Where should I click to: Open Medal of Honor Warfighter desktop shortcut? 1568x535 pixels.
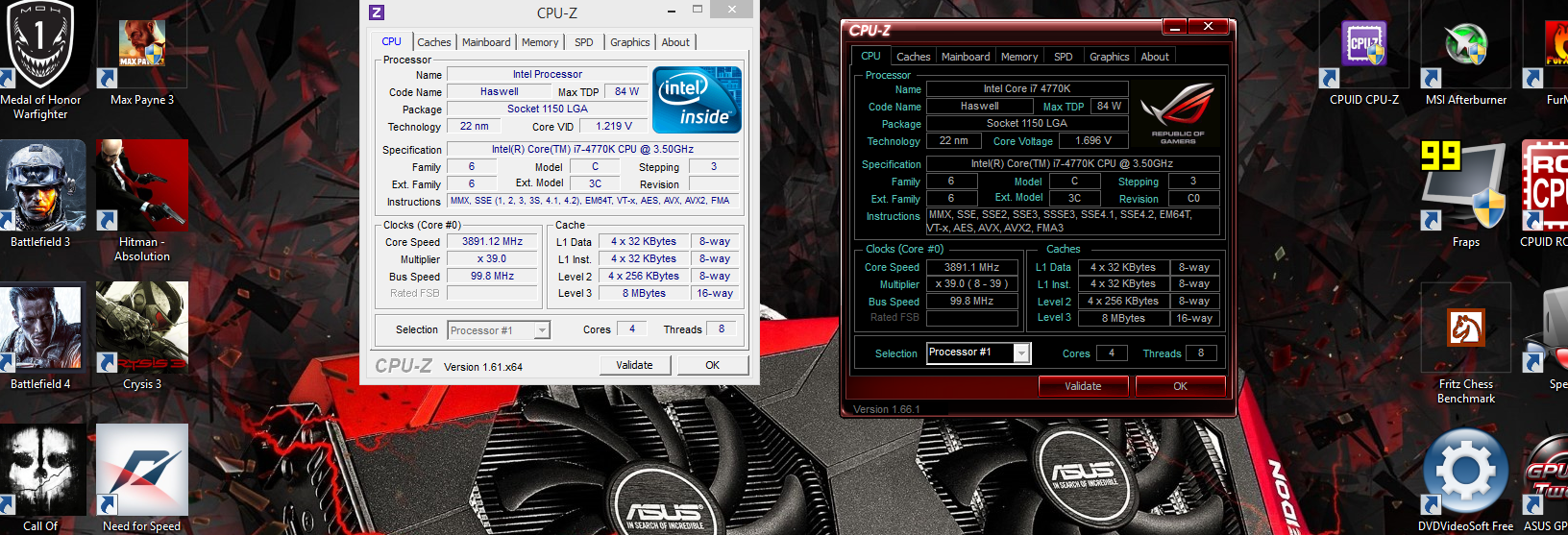pyautogui.click(x=40, y=44)
